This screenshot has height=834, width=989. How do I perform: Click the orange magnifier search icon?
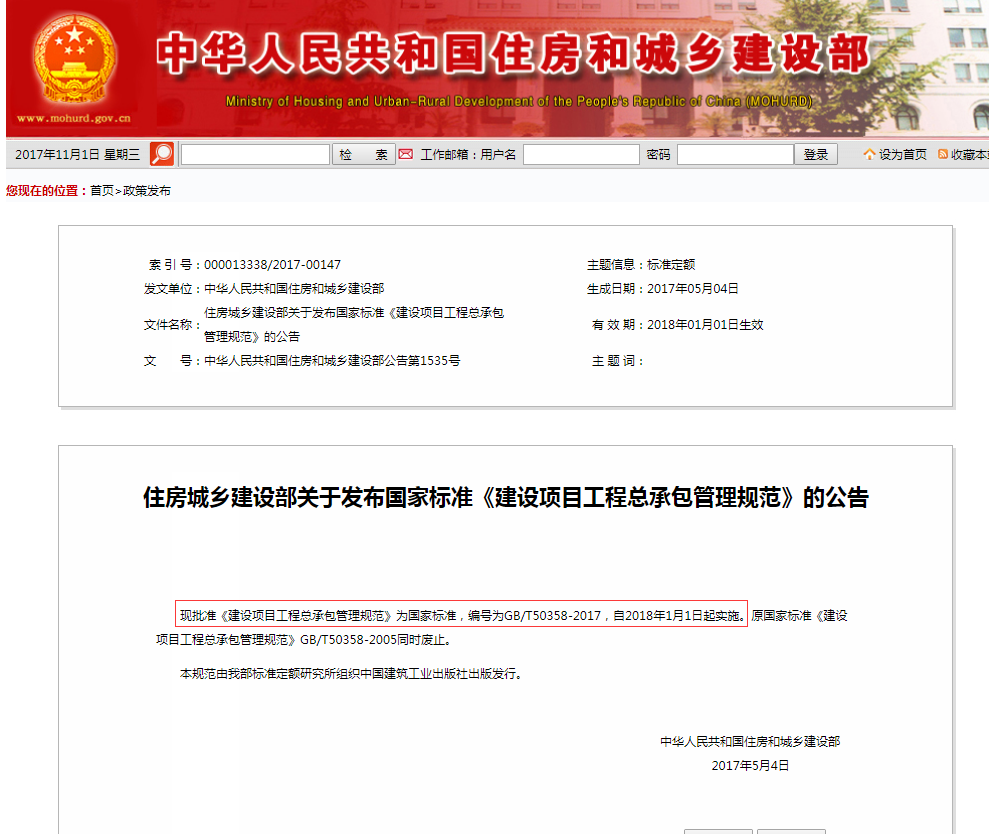click(x=162, y=154)
